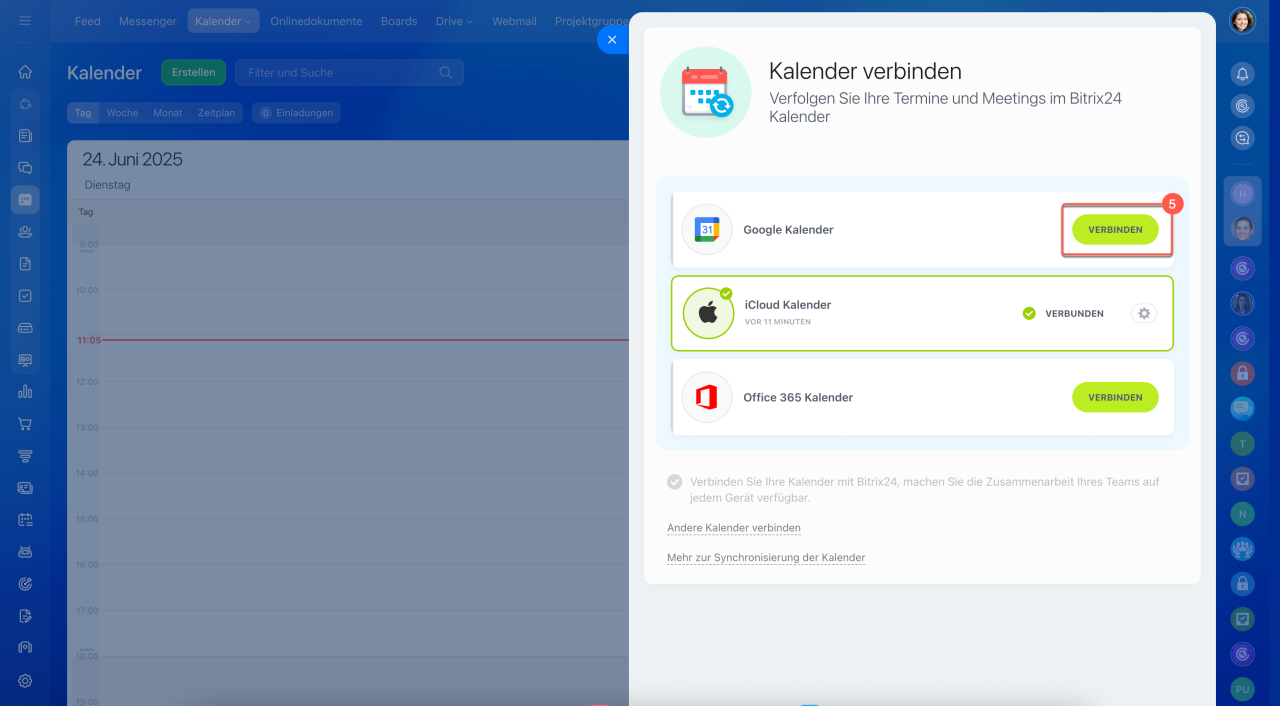This screenshot has width=1280, height=706.
Task: Open the settings gear in left sidebar
Action: (x=25, y=681)
